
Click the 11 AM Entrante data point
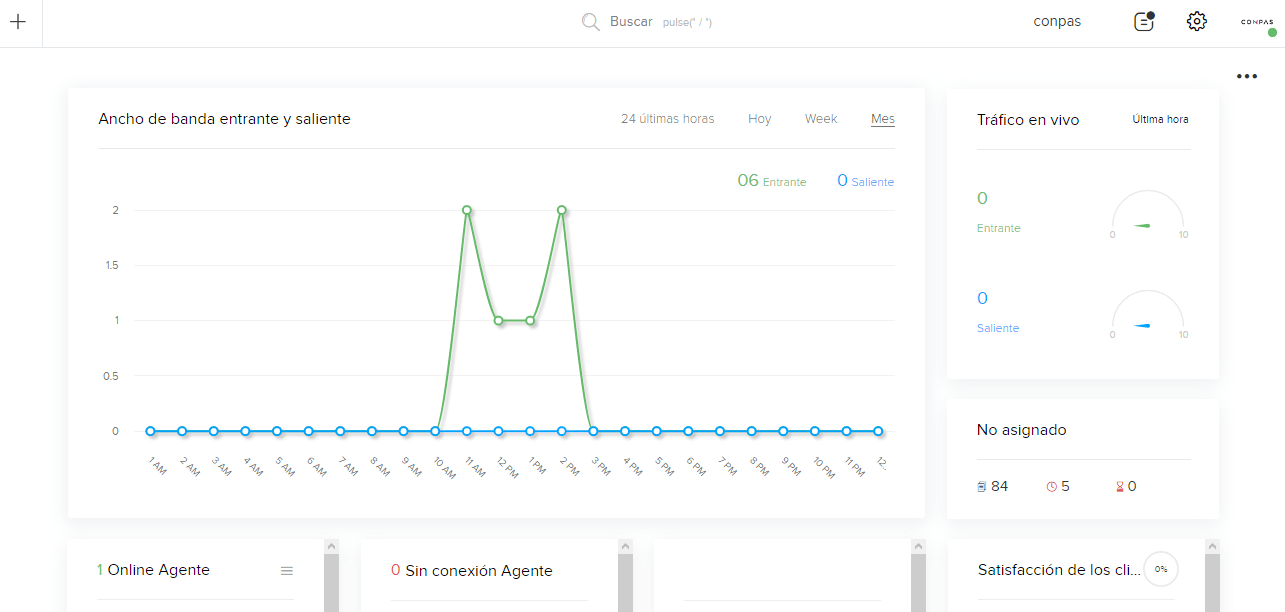click(x=467, y=210)
